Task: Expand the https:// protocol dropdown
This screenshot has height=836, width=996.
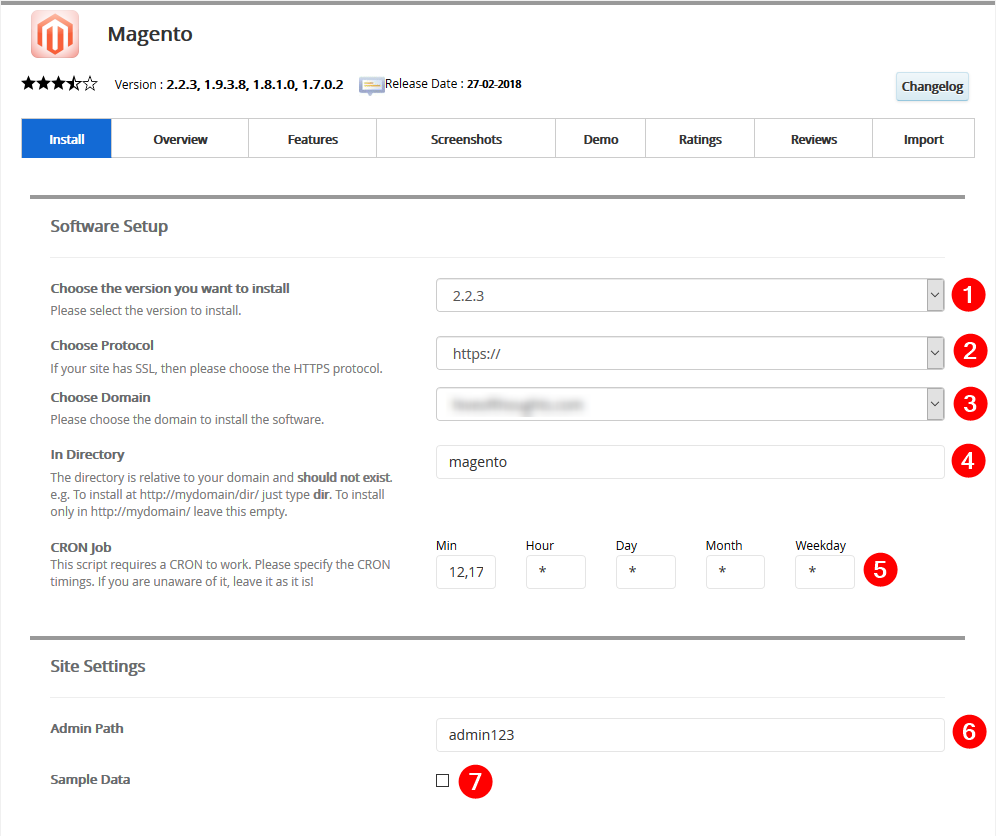Action: coord(690,353)
